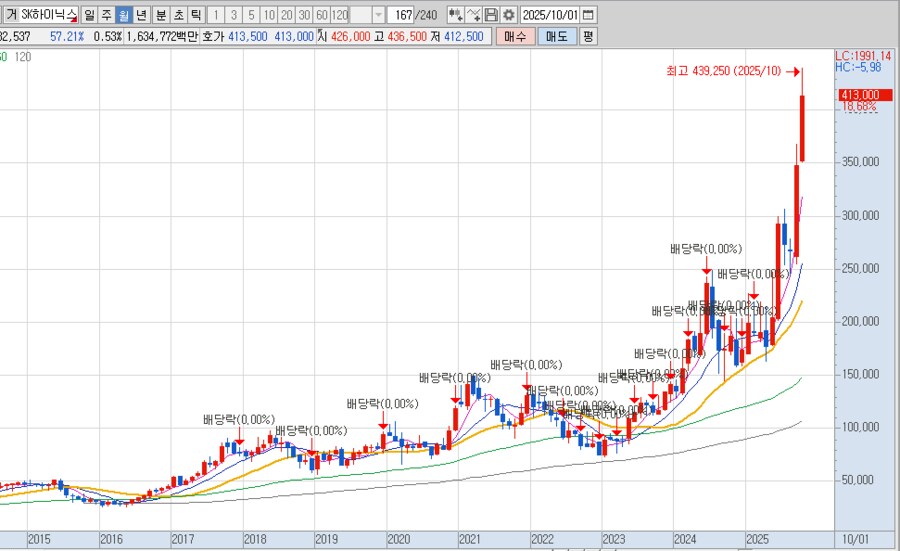Select the tick (틱) chart tab
Image resolution: width=900 pixels, height=551 pixels.
click(195, 15)
